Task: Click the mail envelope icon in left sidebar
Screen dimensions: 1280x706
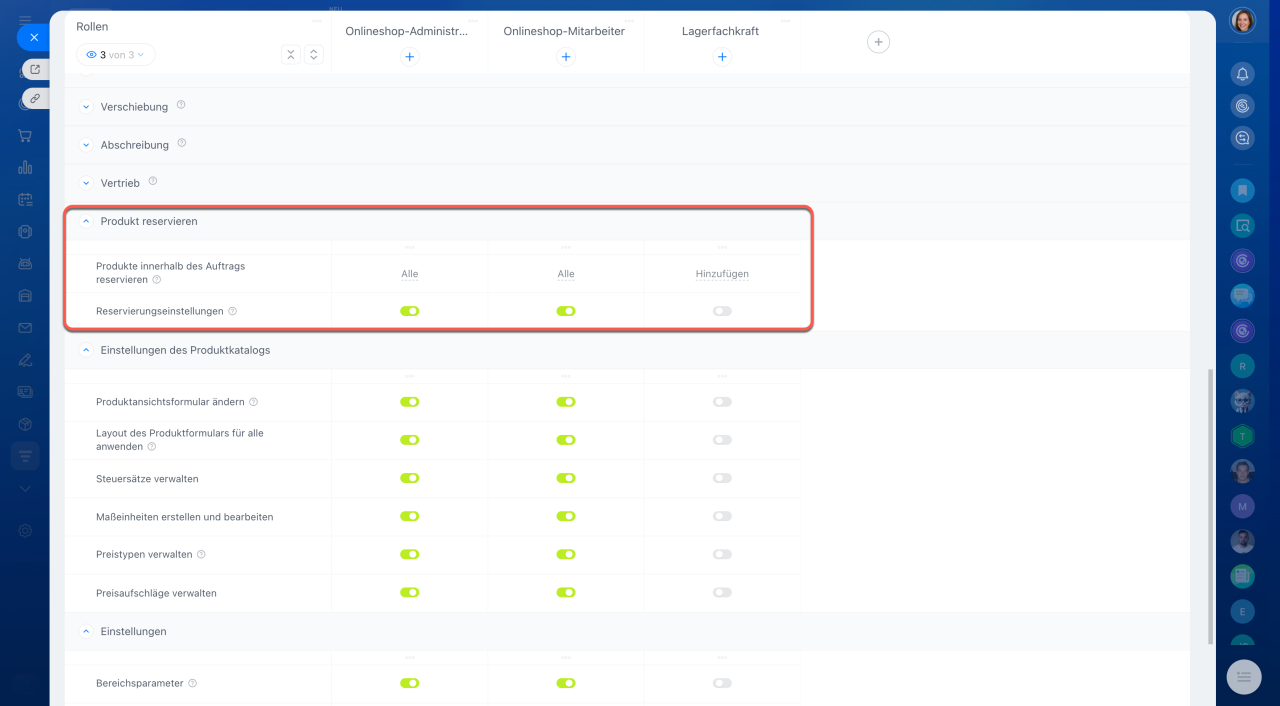Action: tap(25, 327)
